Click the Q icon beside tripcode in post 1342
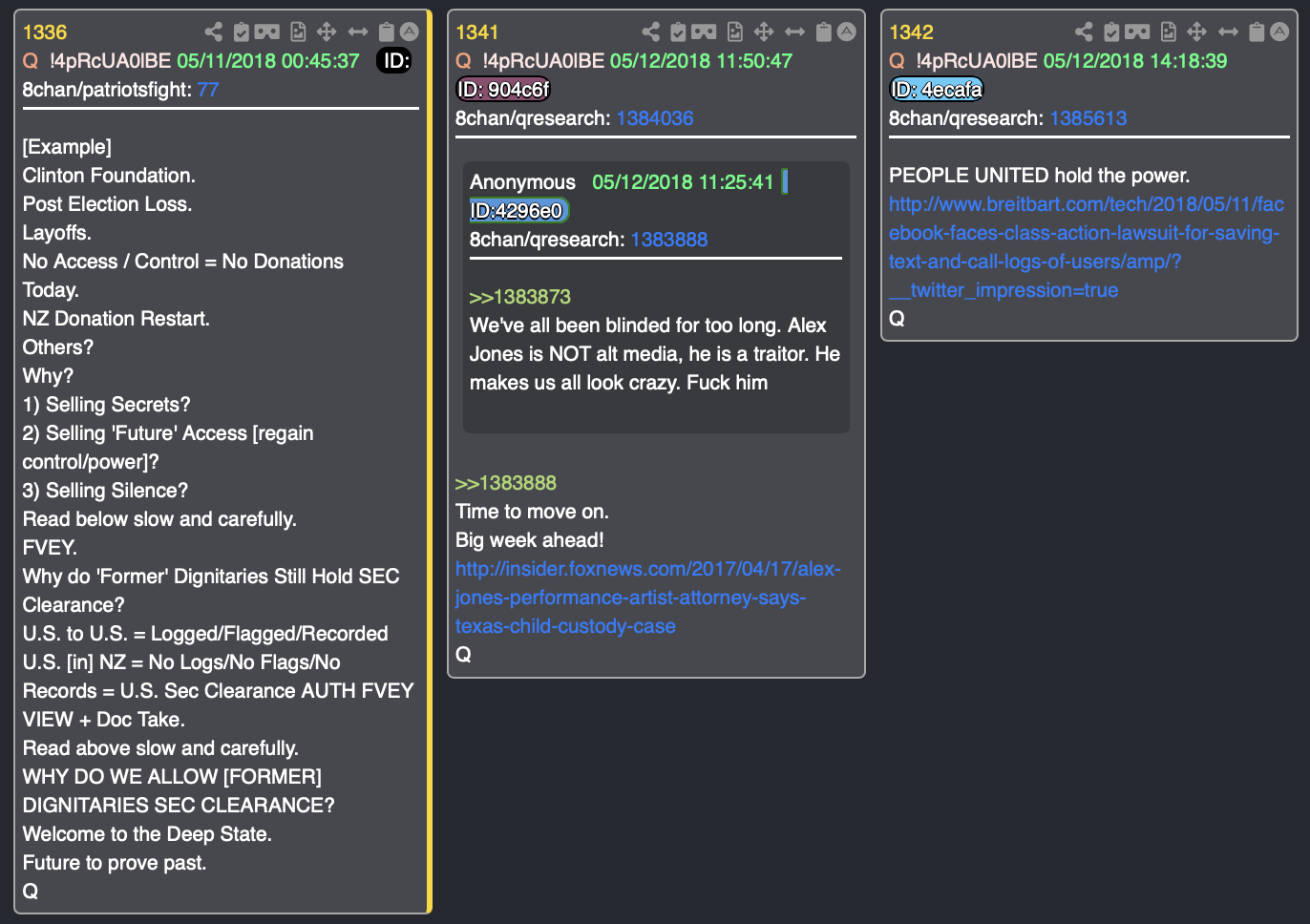 click(898, 61)
